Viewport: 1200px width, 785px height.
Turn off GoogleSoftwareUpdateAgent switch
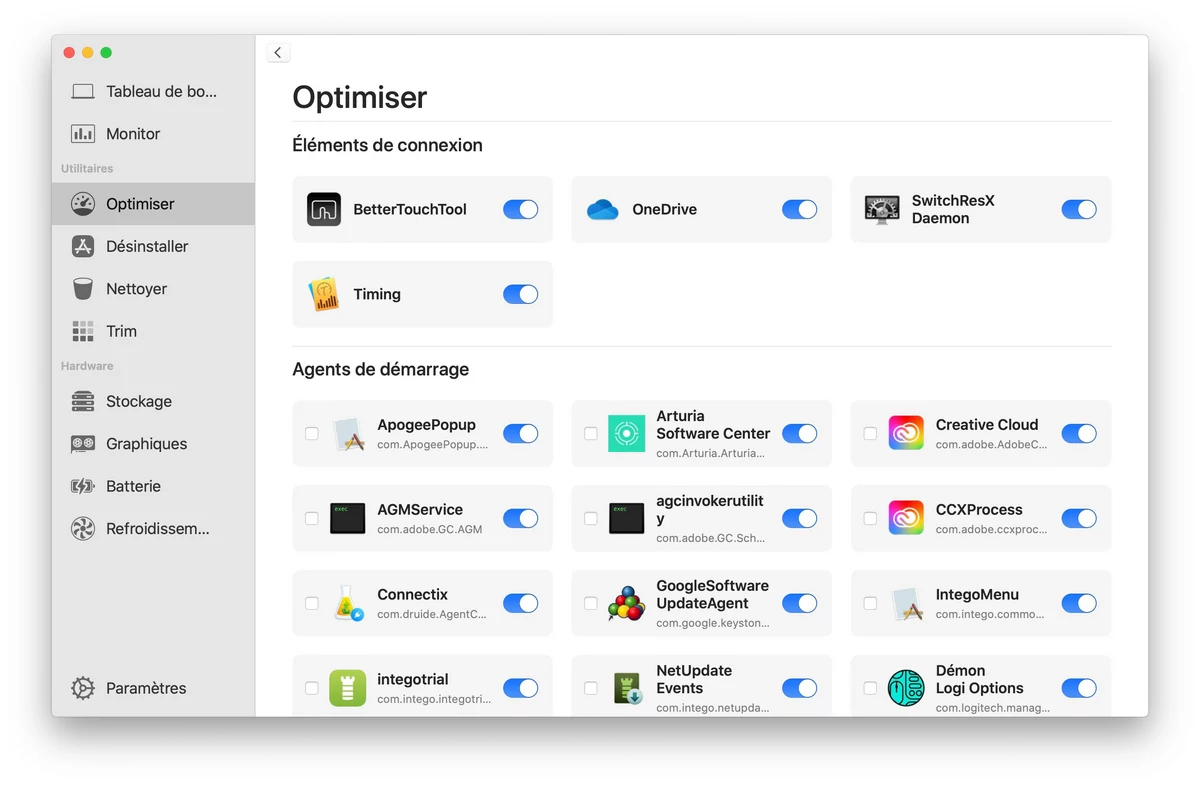pos(799,603)
